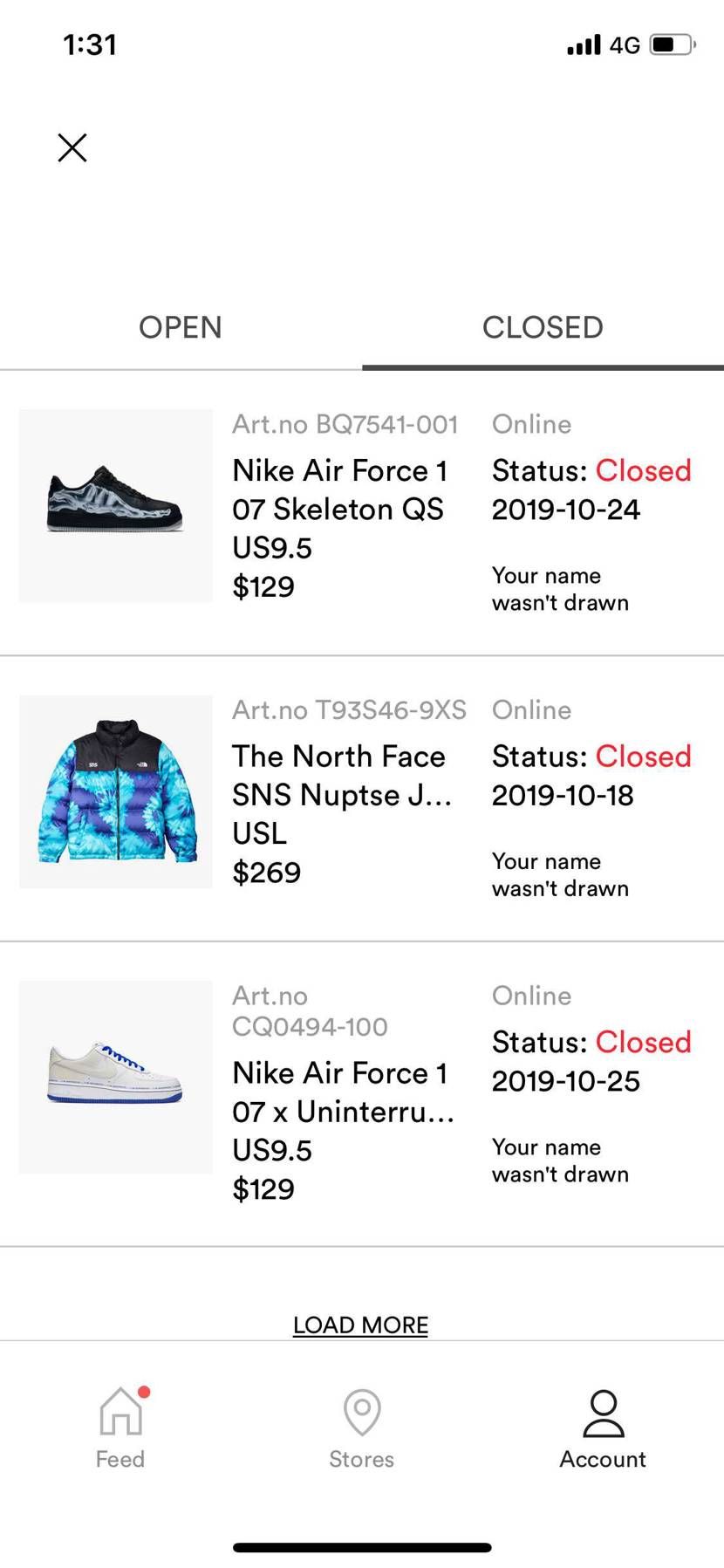Switch to the OPEN tab
The image size is (724, 1568).
(181, 327)
